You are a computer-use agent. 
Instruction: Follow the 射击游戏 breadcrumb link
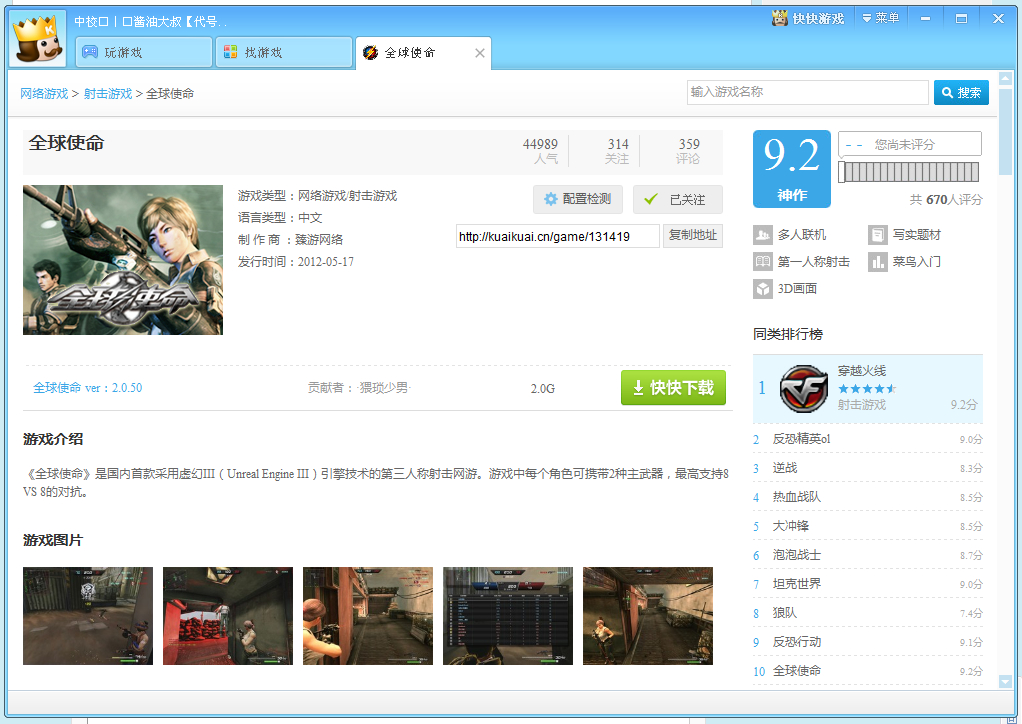coord(108,93)
